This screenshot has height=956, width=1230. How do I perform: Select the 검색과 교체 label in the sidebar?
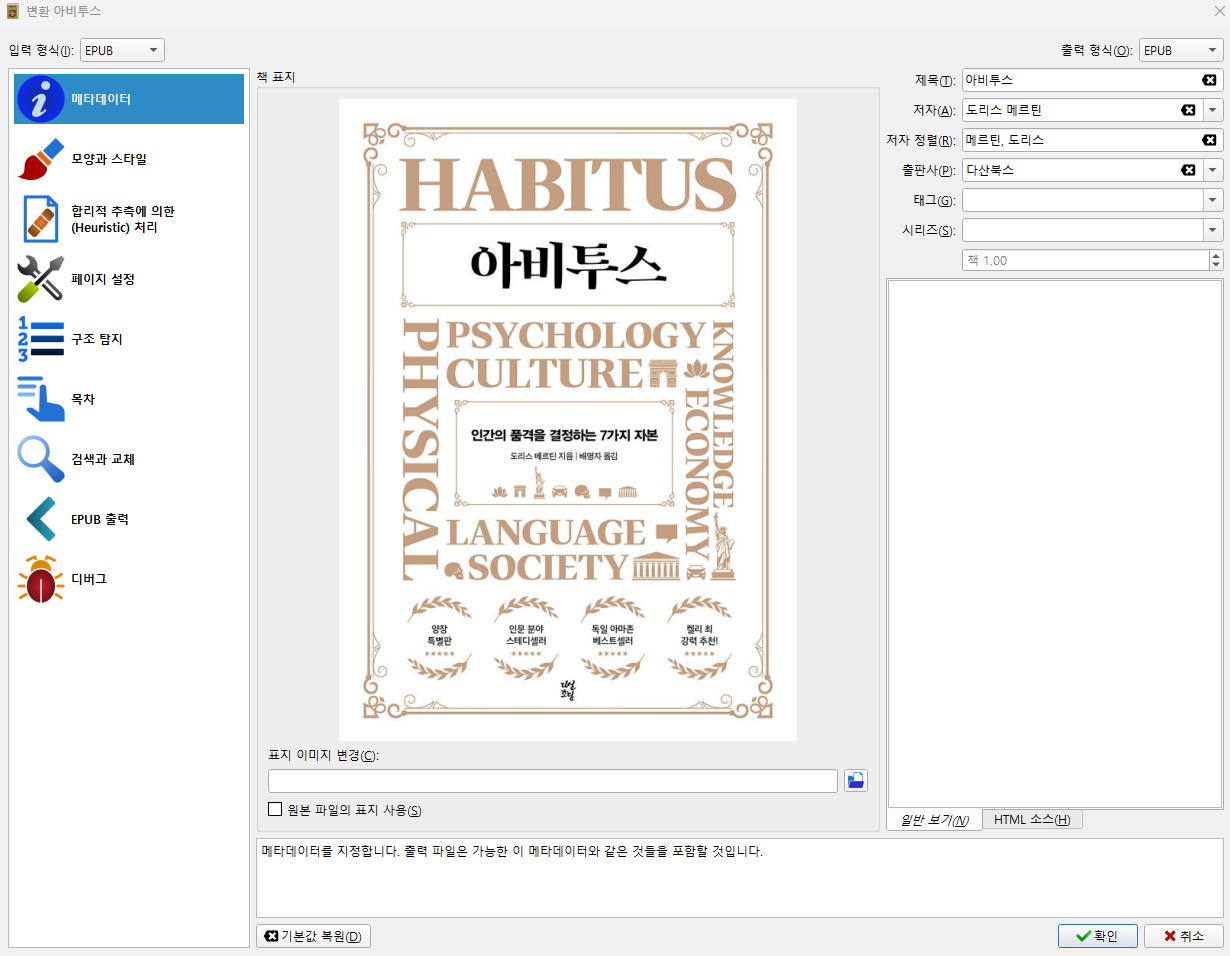click(x=103, y=459)
